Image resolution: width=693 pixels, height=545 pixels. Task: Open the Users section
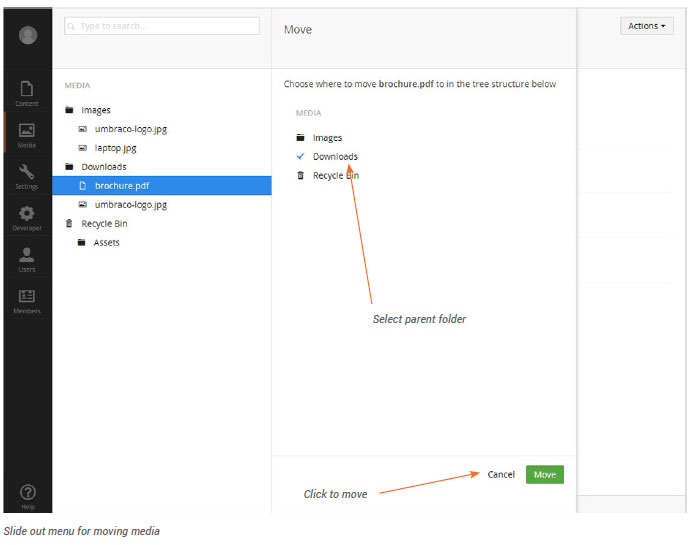click(x=27, y=260)
